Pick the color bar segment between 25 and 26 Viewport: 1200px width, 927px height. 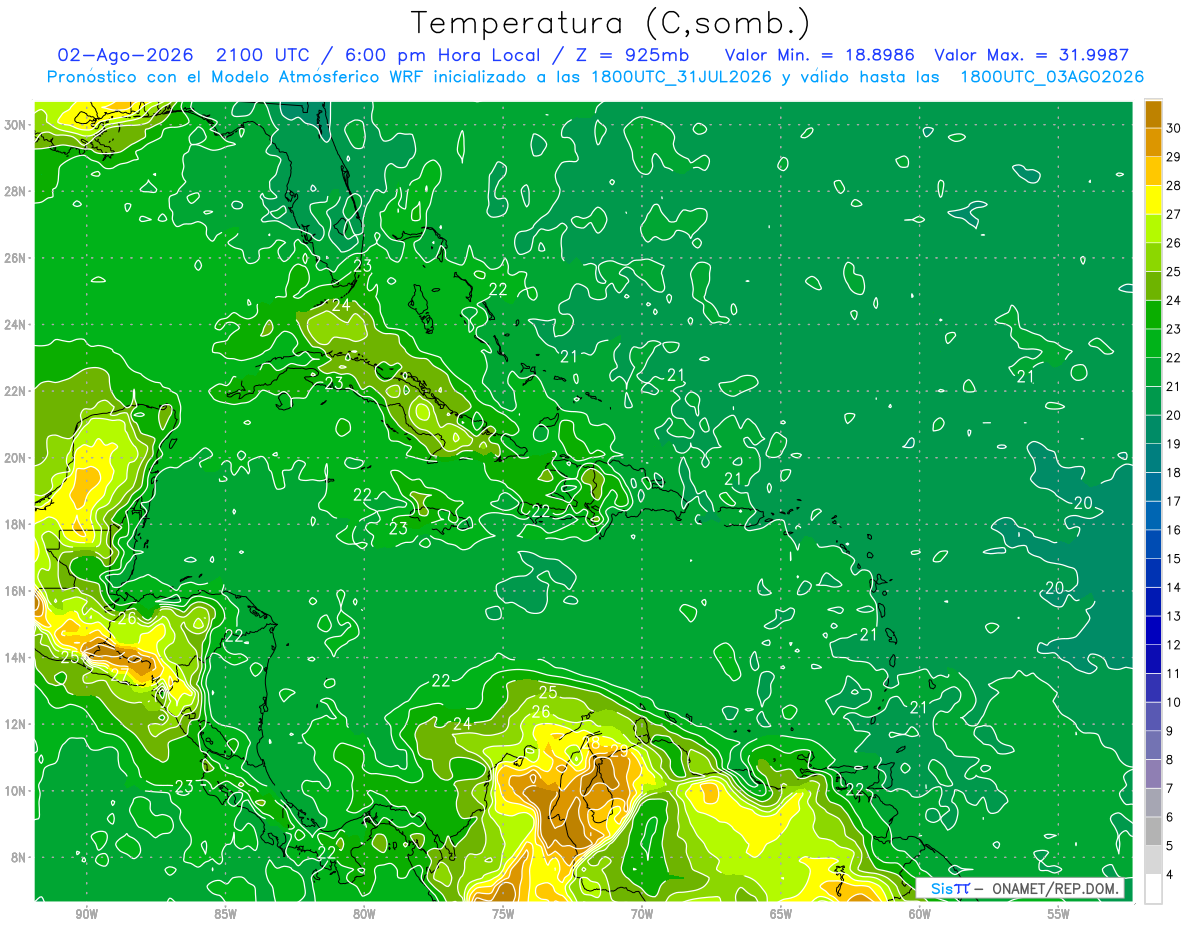coord(1153,258)
